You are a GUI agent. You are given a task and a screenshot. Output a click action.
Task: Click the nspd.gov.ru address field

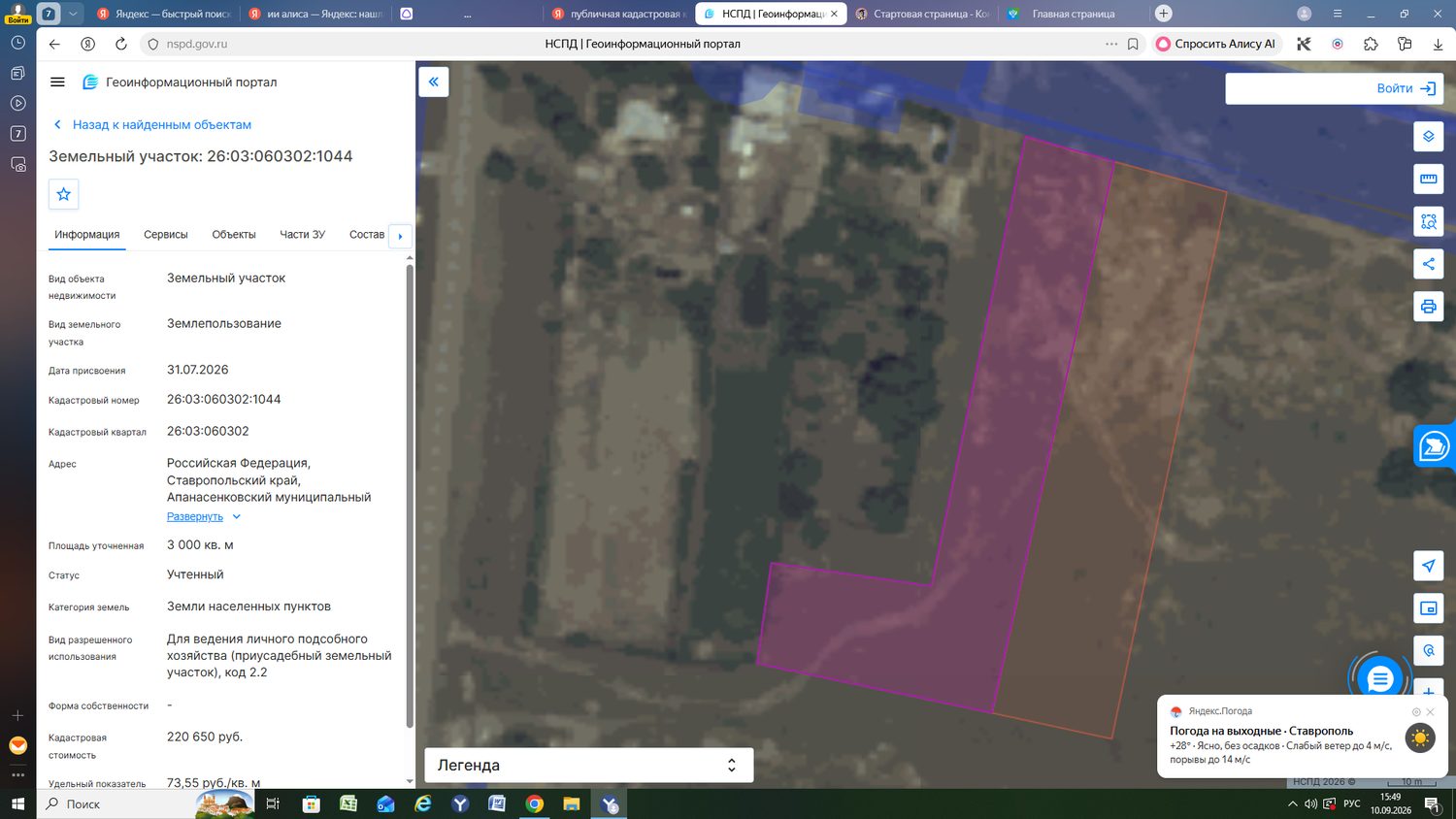tap(197, 44)
